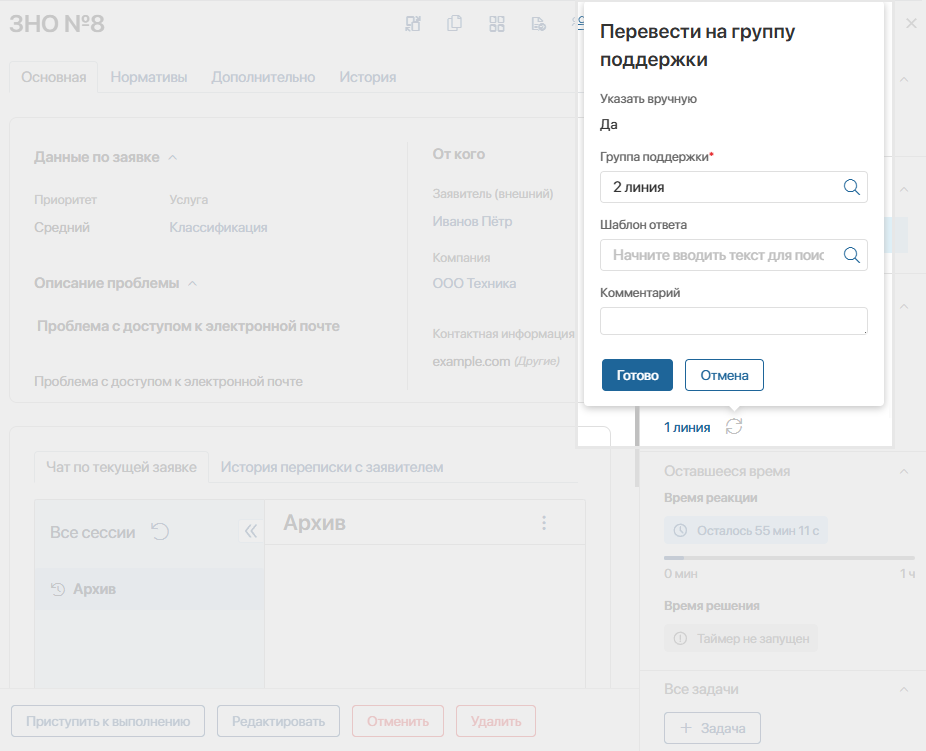Refresh the Все сессии list
The image size is (926, 751).
tap(160, 531)
